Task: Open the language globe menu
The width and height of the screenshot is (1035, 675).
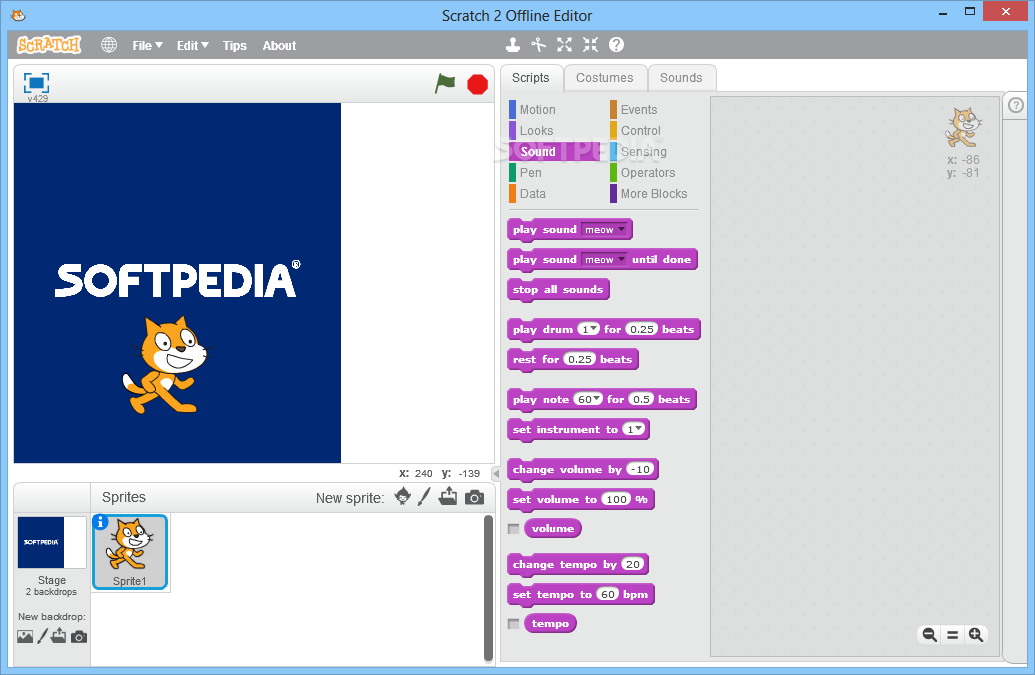Action: coord(109,45)
